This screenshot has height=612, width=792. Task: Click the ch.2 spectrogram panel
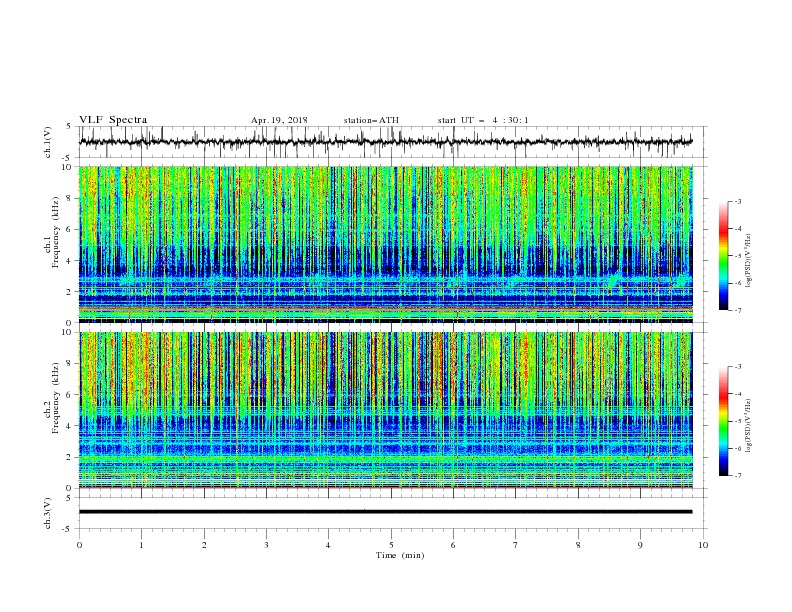coord(386,410)
